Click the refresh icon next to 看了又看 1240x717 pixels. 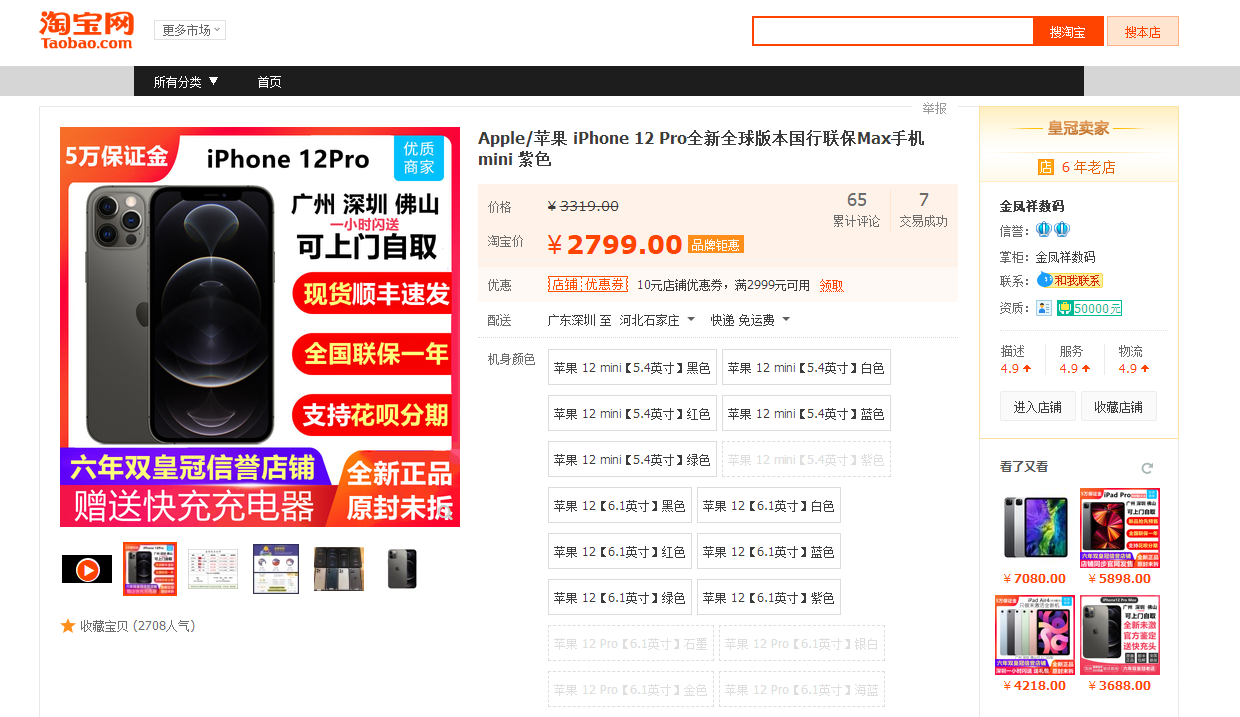(1147, 468)
